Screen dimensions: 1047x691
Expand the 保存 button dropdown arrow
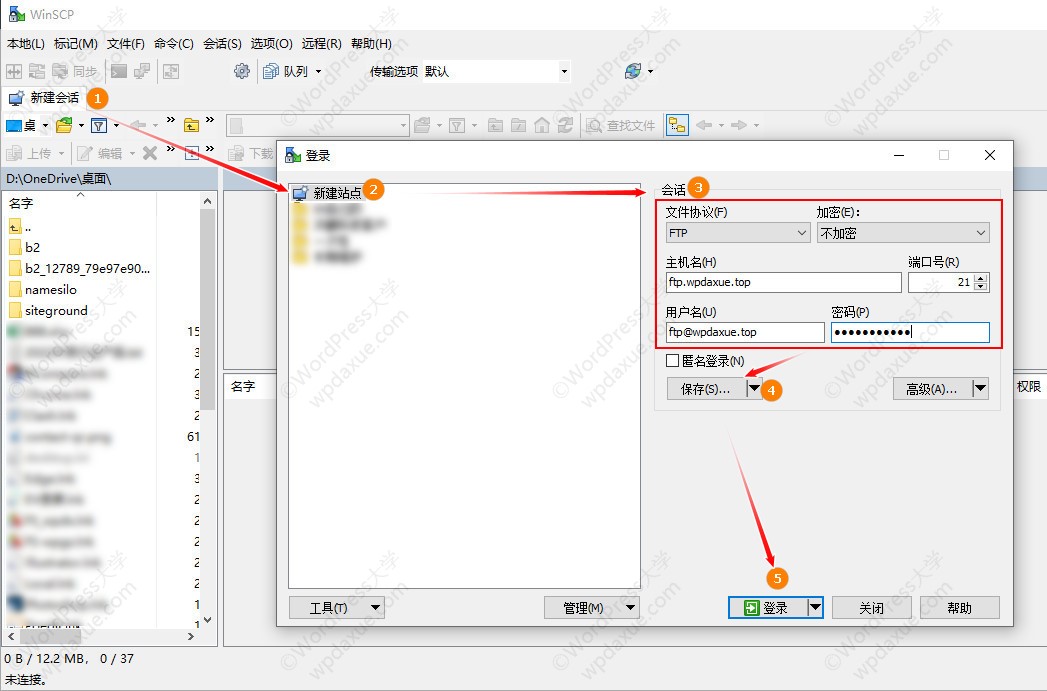point(754,388)
